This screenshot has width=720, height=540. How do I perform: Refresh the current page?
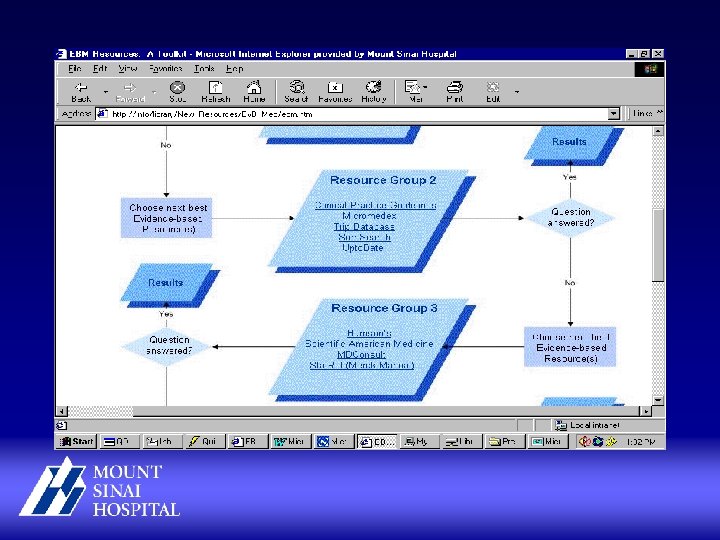click(x=215, y=92)
